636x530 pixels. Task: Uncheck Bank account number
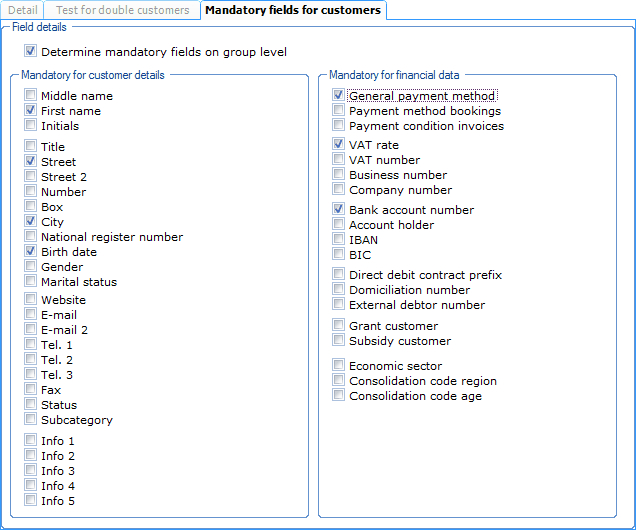[339, 210]
